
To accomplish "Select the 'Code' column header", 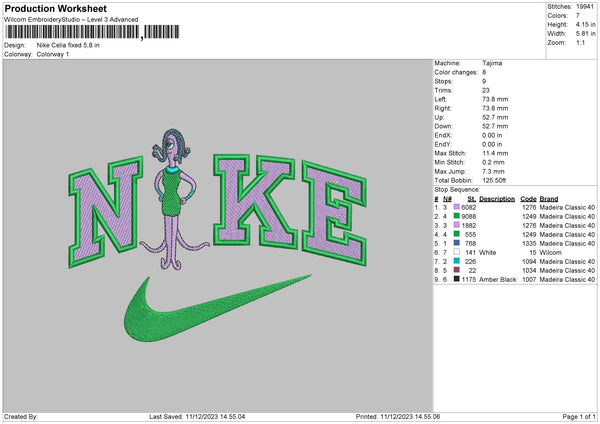I will coord(528,199).
